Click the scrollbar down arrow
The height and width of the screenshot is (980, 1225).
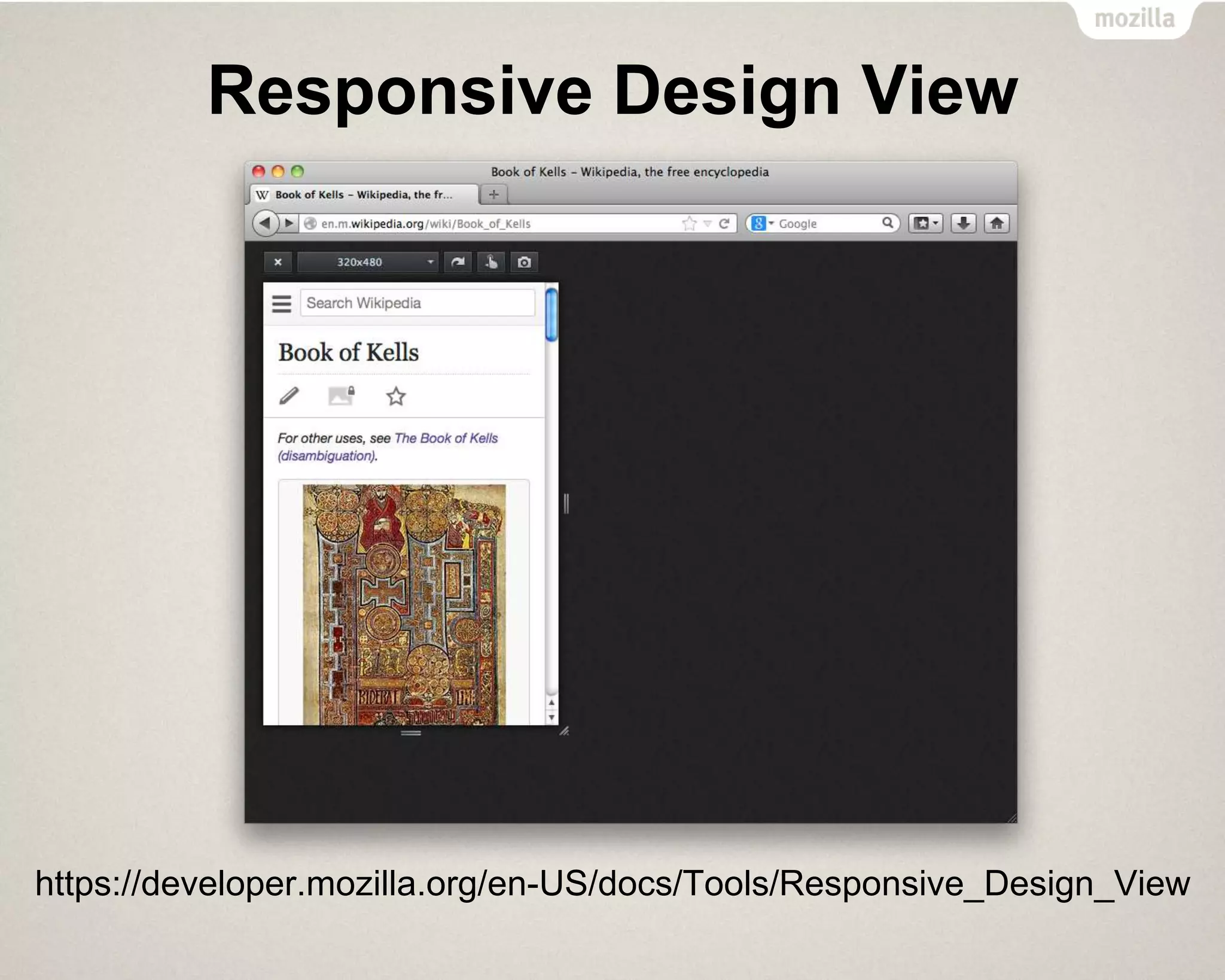(551, 717)
